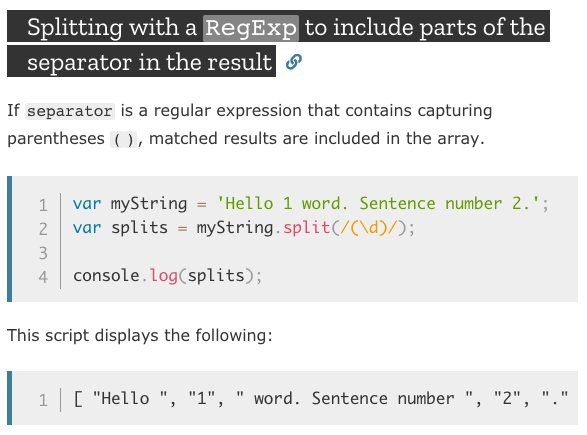Click the "Hello " output array element
Screen dimensions: 587x435
(x=130, y=398)
